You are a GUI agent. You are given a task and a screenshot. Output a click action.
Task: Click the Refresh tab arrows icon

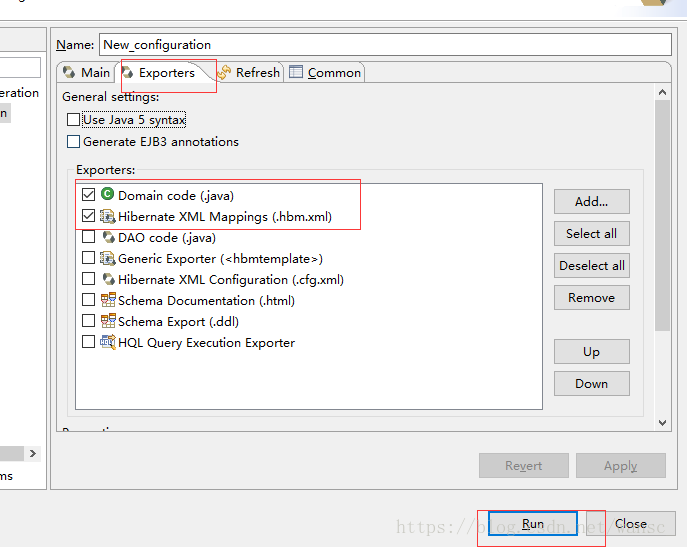(224, 72)
